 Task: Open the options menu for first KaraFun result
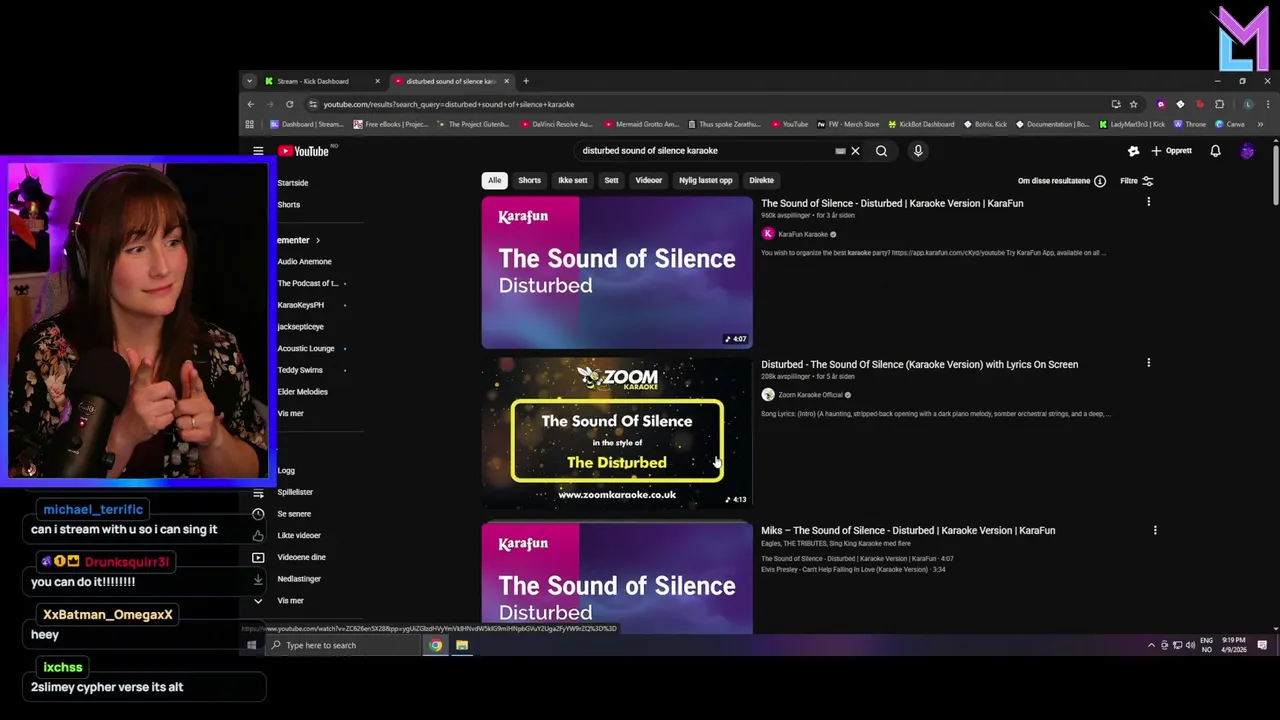tap(1148, 202)
